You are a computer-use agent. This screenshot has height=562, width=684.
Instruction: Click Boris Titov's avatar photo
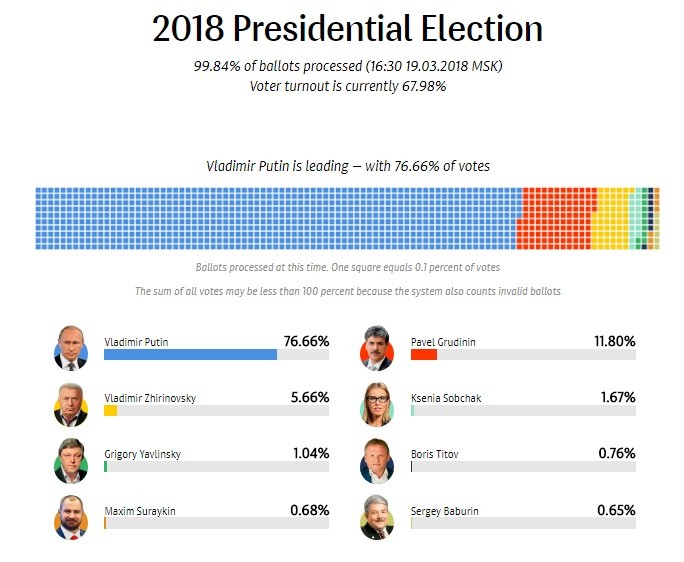coord(377,460)
